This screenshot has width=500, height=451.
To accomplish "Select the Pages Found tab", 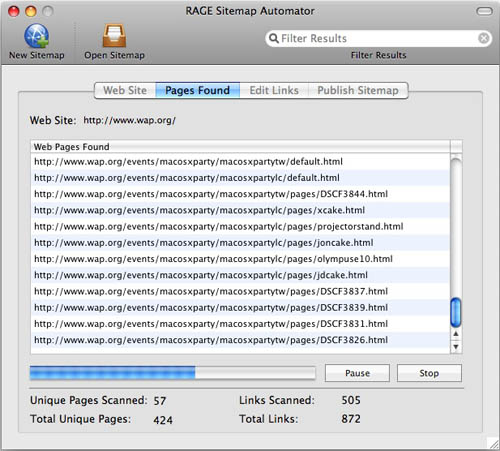I will pos(198,90).
